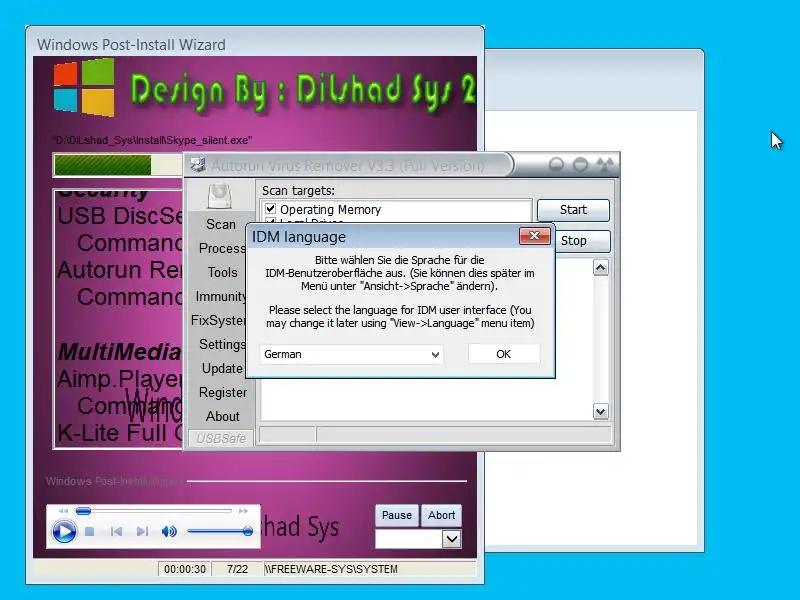The width and height of the screenshot is (800, 600).
Task: Click the 00:00:30 elapsed time status field
Action: (185, 569)
